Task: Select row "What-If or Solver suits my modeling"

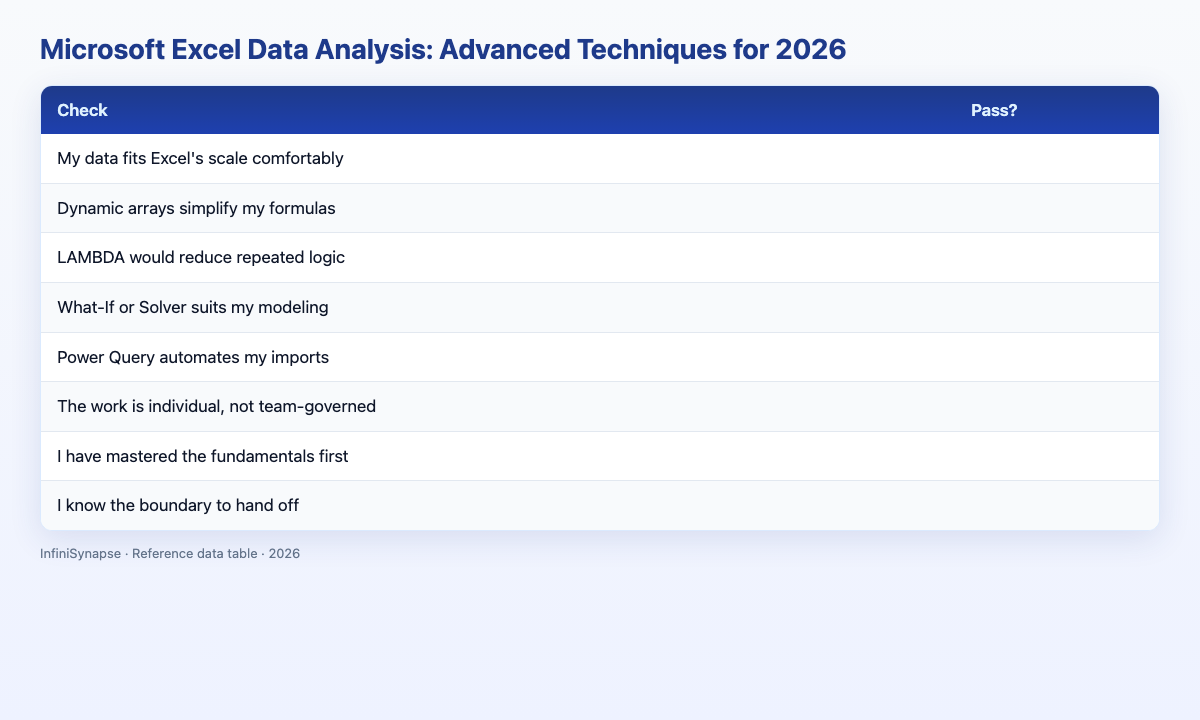Action: pyautogui.click(x=600, y=307)
